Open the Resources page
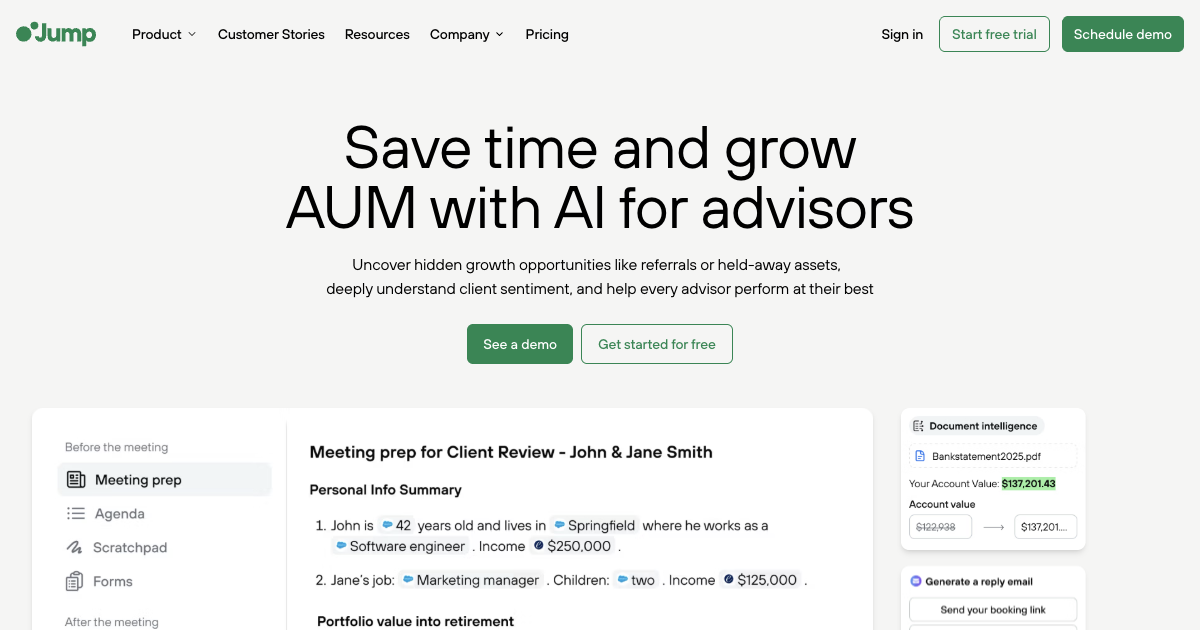 [377, 34]
